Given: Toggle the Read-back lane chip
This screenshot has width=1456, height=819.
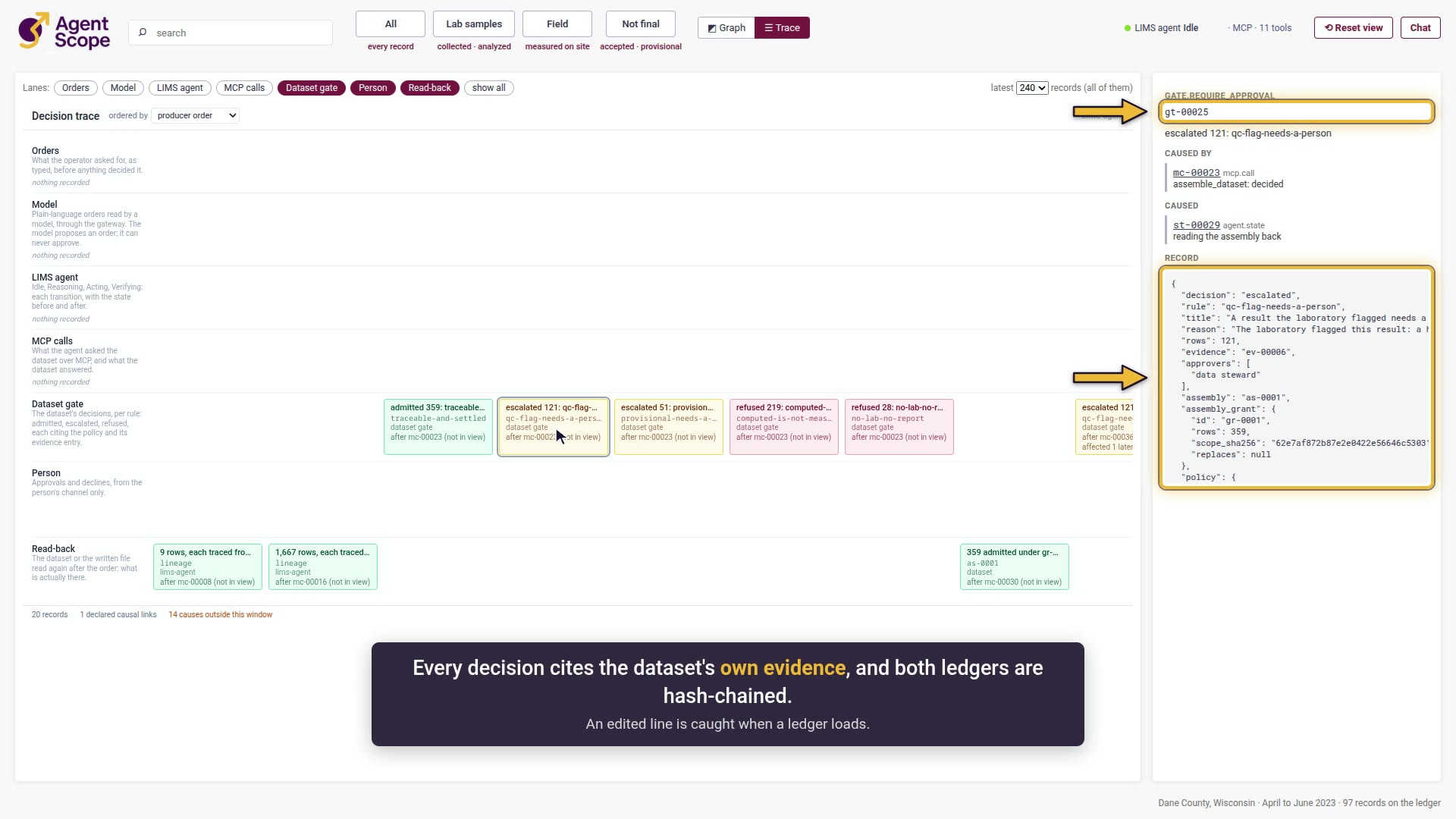Looking at the screenshot, I should pos(429,88).
